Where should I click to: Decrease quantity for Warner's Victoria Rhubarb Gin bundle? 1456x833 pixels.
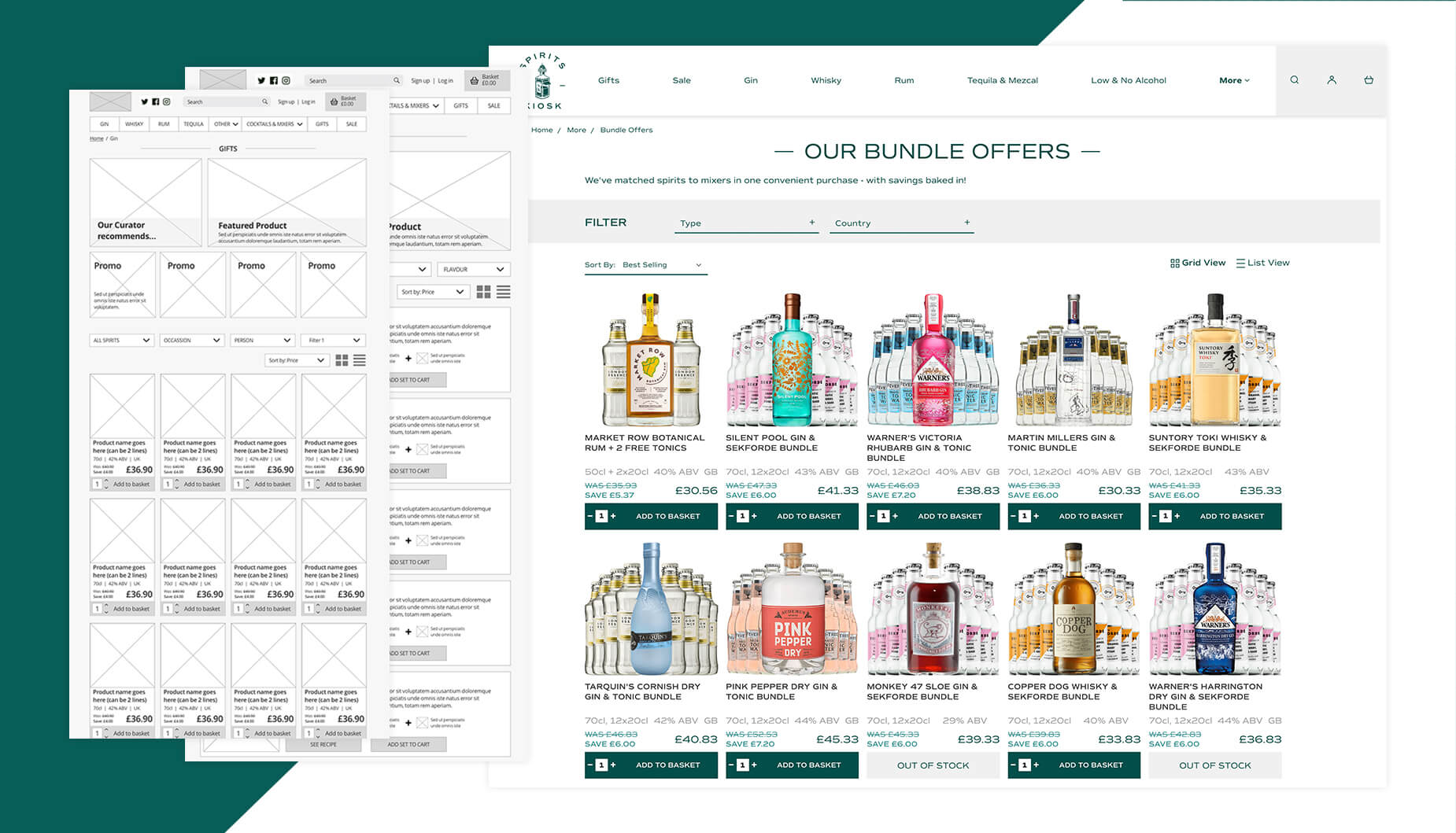tap(872, 516)
